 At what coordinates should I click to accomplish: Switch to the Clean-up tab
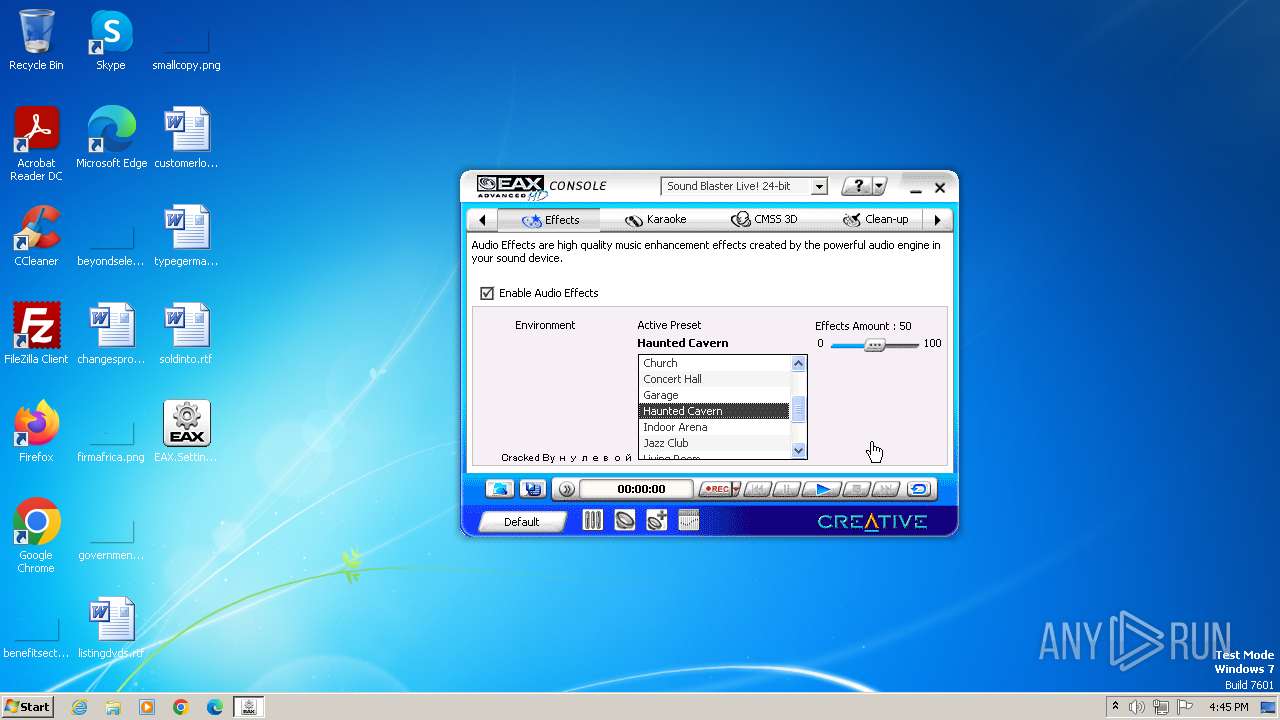coord(875,219)
